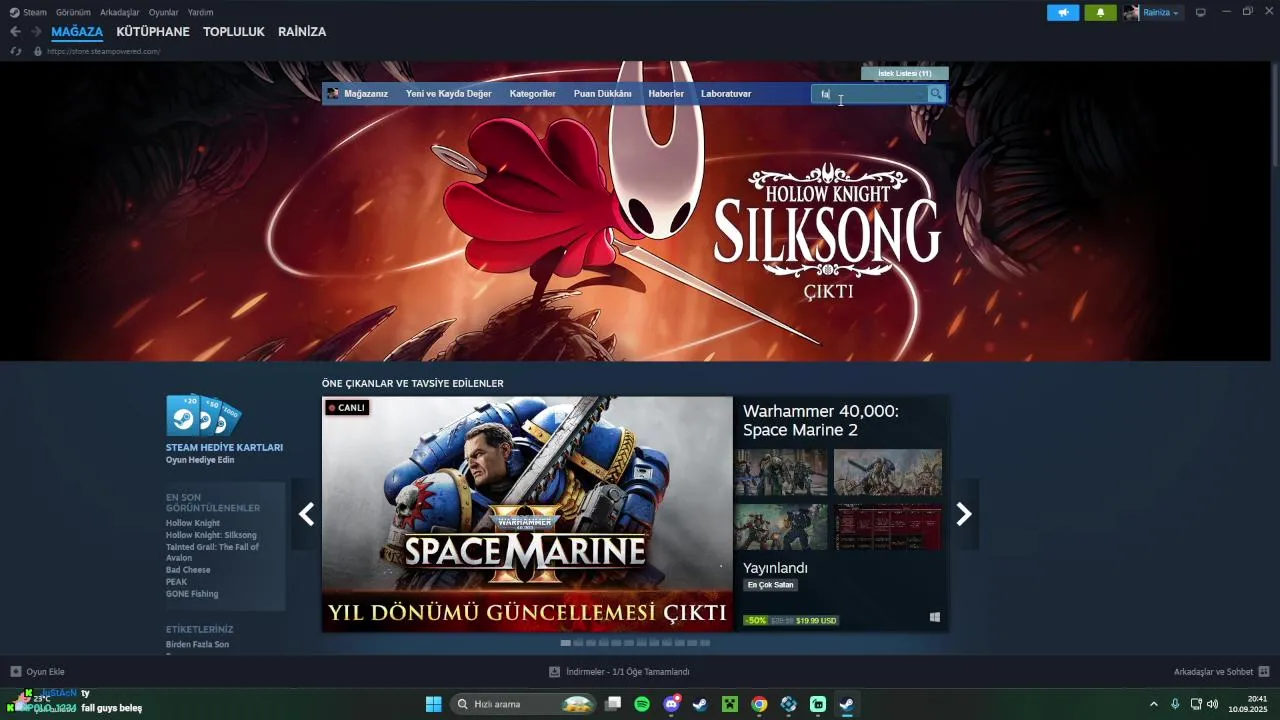This screenshot has width=1280, height=720.
Task: Open the Arkadaşlar menu
Action: 120,12
